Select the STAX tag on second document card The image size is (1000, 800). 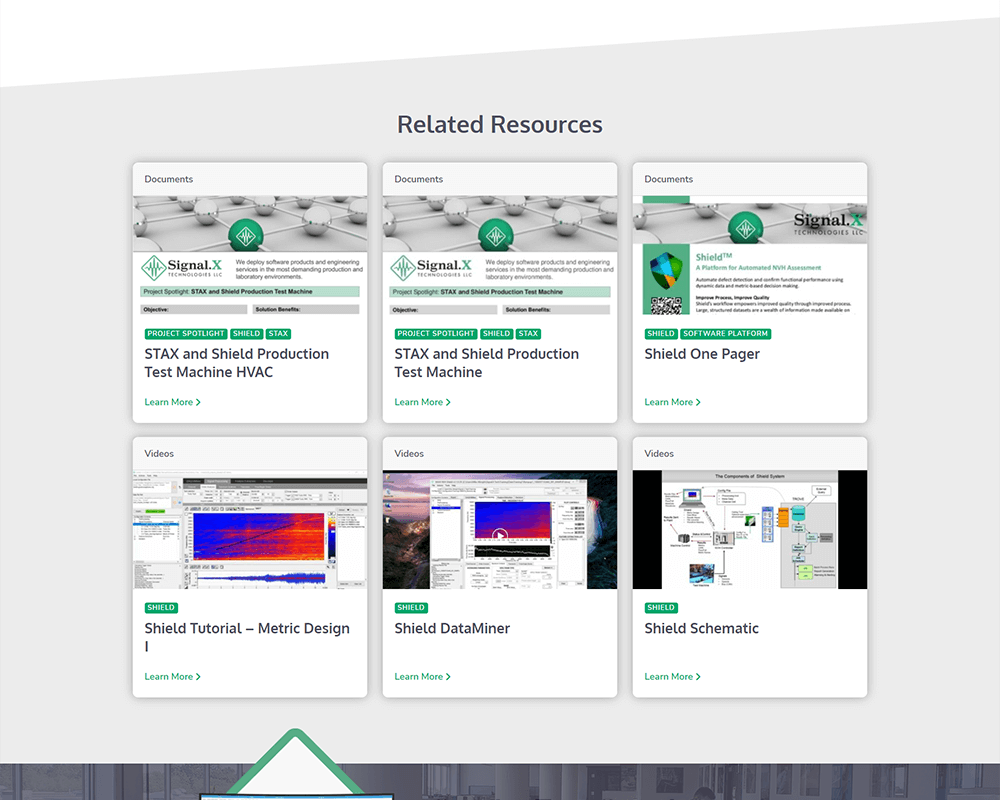[x=528, y=333]
